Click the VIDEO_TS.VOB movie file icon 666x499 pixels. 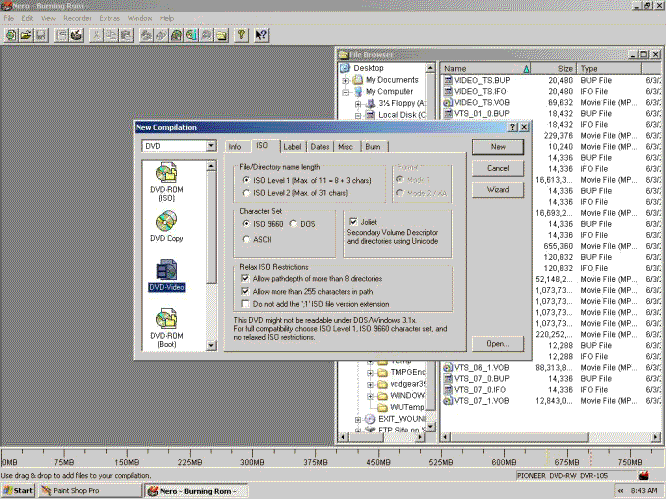coord(448,102)
